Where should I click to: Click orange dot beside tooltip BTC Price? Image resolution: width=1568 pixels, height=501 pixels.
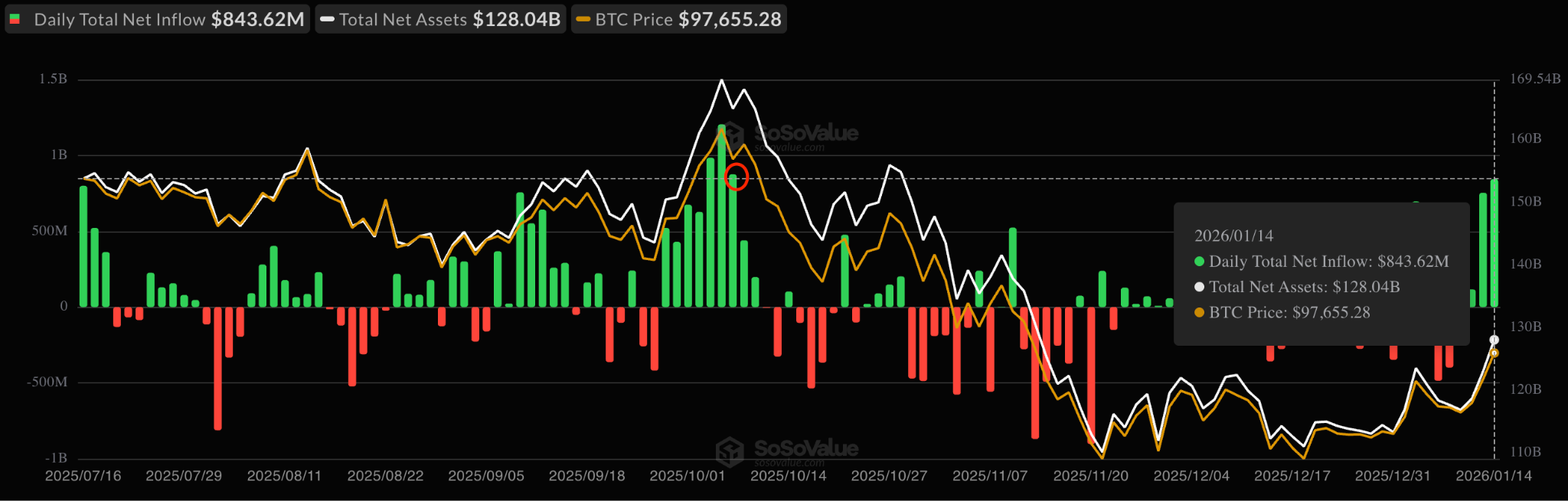click(1199, 312)
